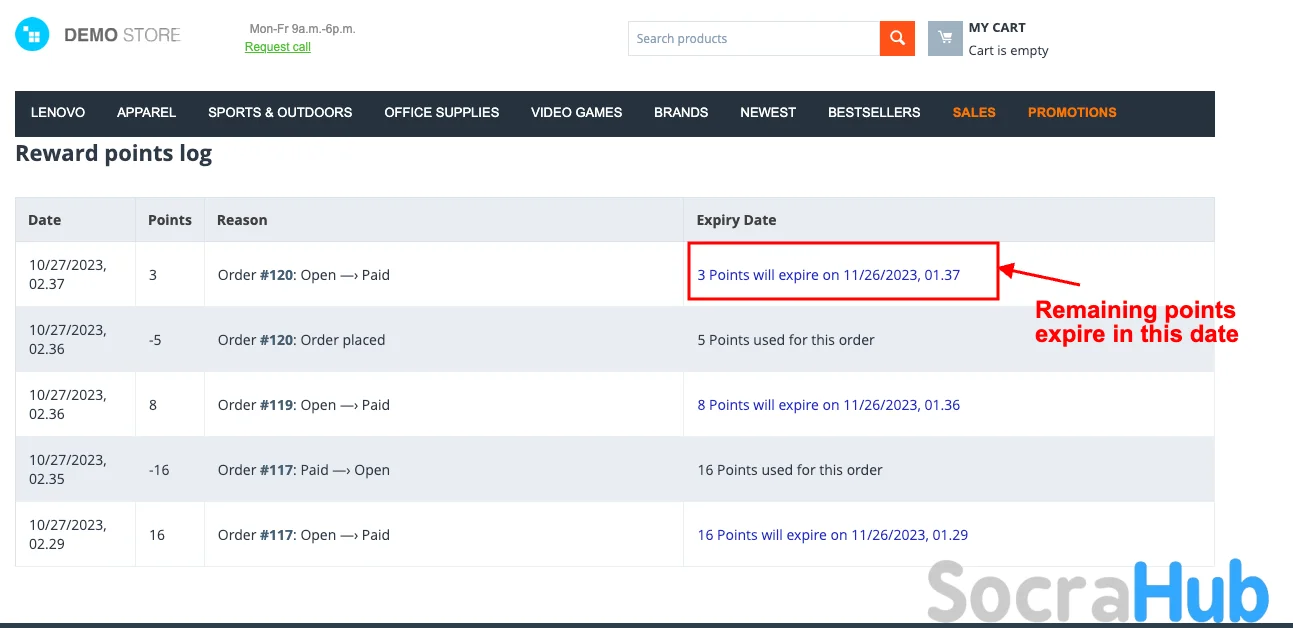Click the My Cart label
This screenshot has width=1293, height=628.
point(996,28)
